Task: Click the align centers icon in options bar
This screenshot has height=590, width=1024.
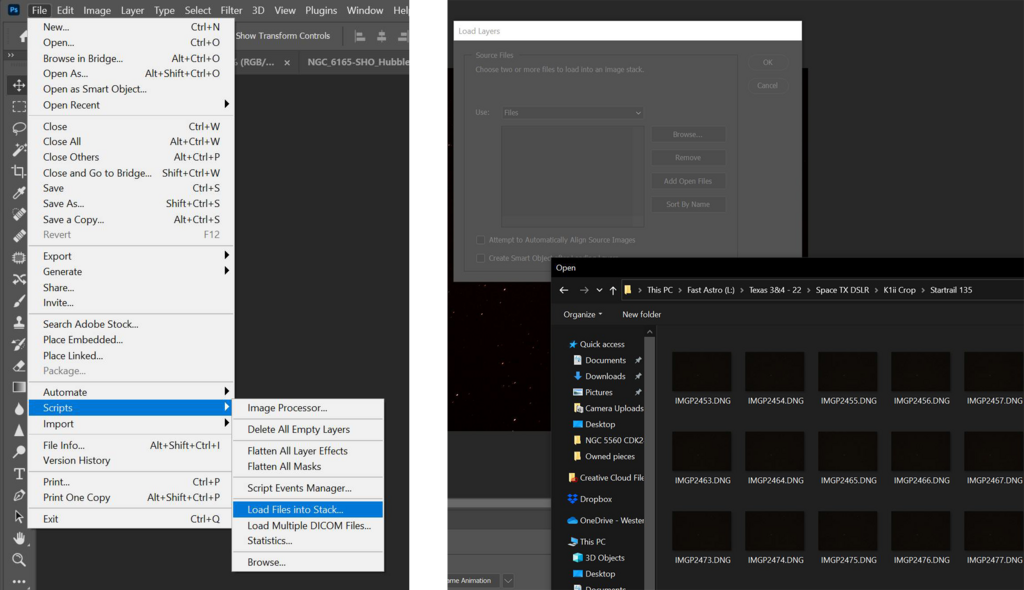Action: coord(381,37)
